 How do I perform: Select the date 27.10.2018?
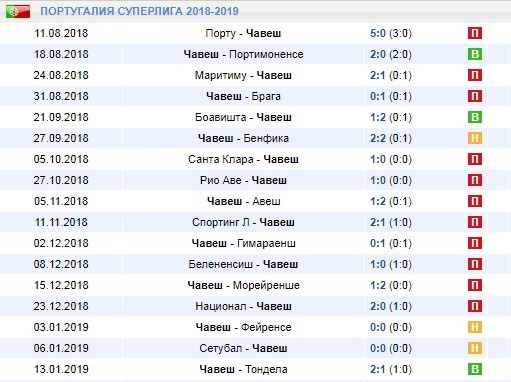coord(61,180)
